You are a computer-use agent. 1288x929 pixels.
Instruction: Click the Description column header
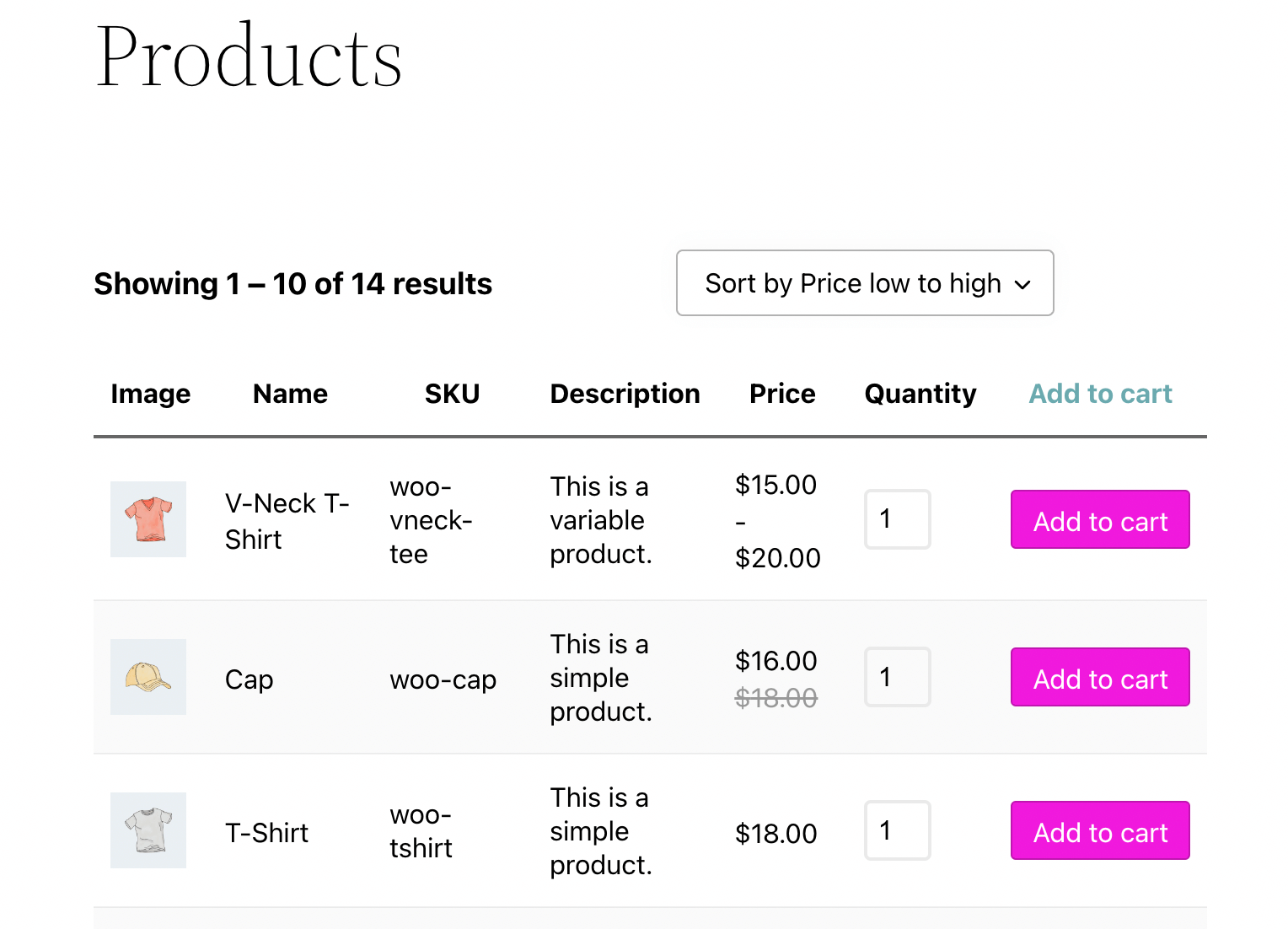tap(625, 394)
